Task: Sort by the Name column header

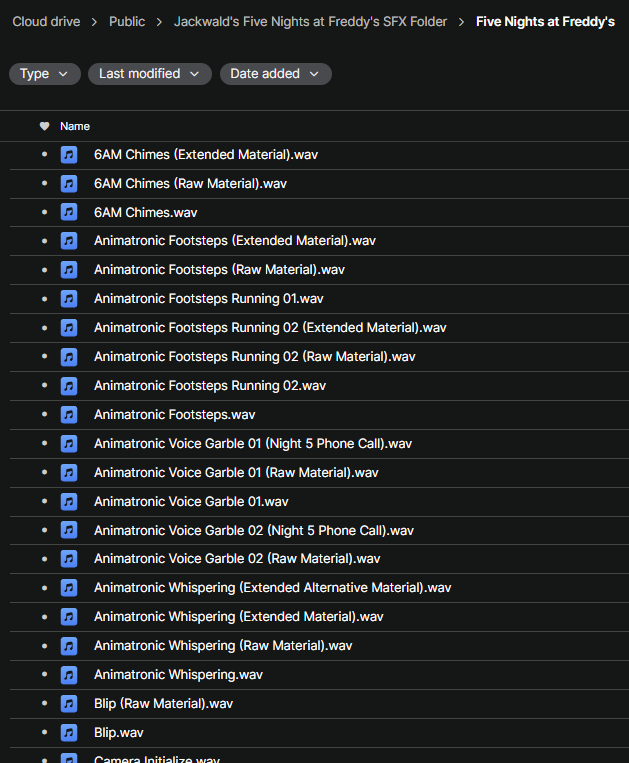Action: [x=75, y=127]
